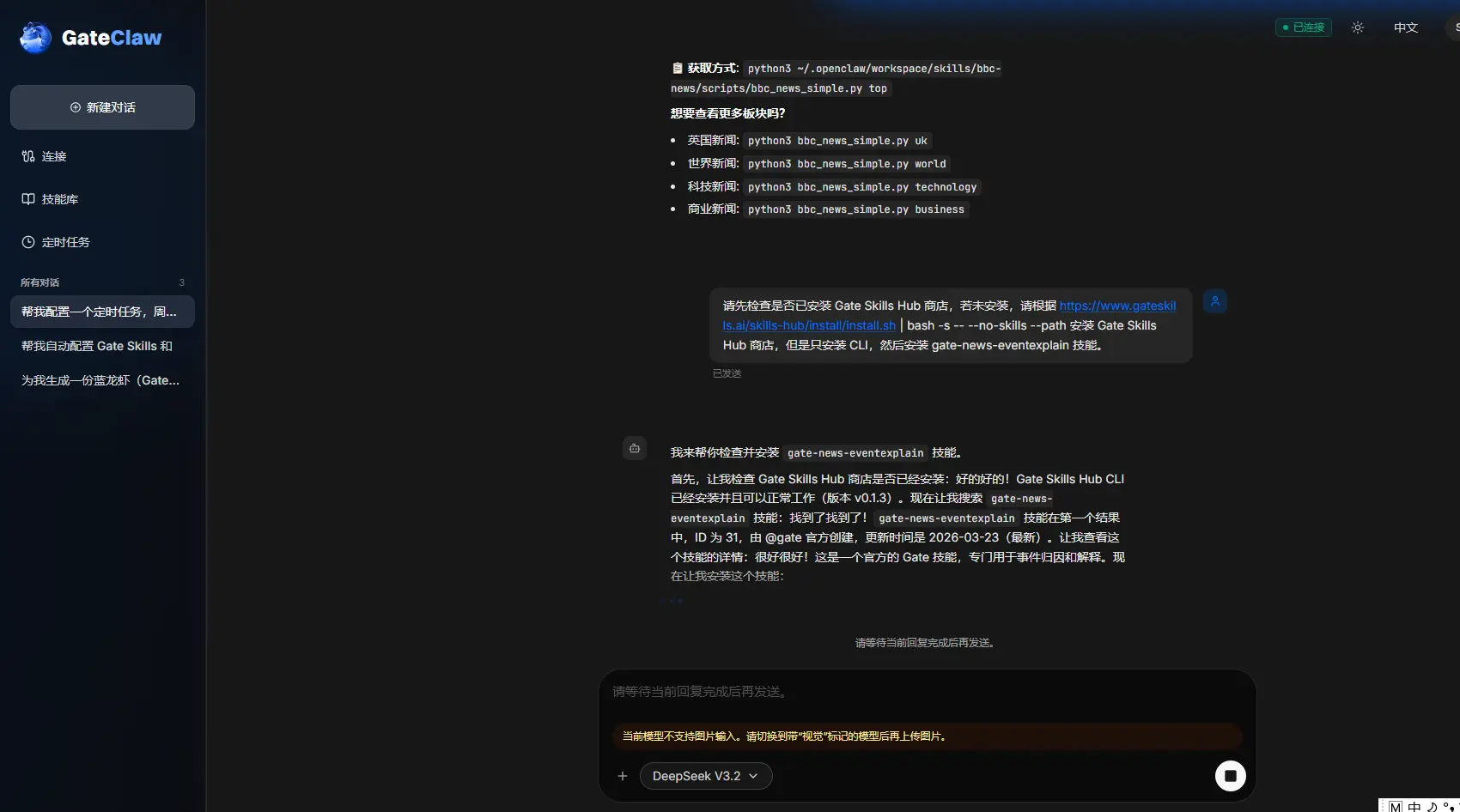
Task: Click the 英国新闻 bullet label
Action: [713, 140]
